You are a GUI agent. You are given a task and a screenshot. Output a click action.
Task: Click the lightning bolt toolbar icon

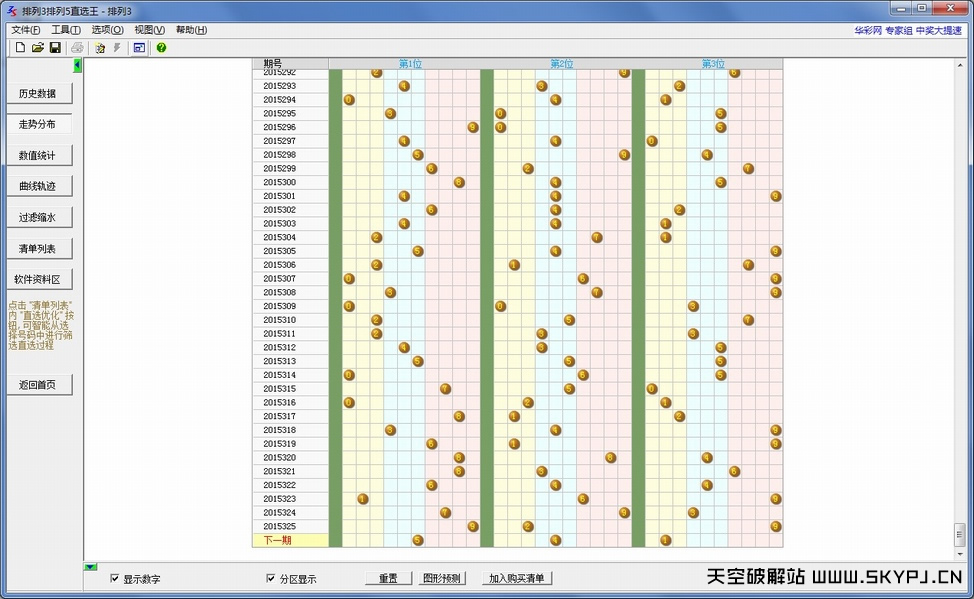(117, 47)
